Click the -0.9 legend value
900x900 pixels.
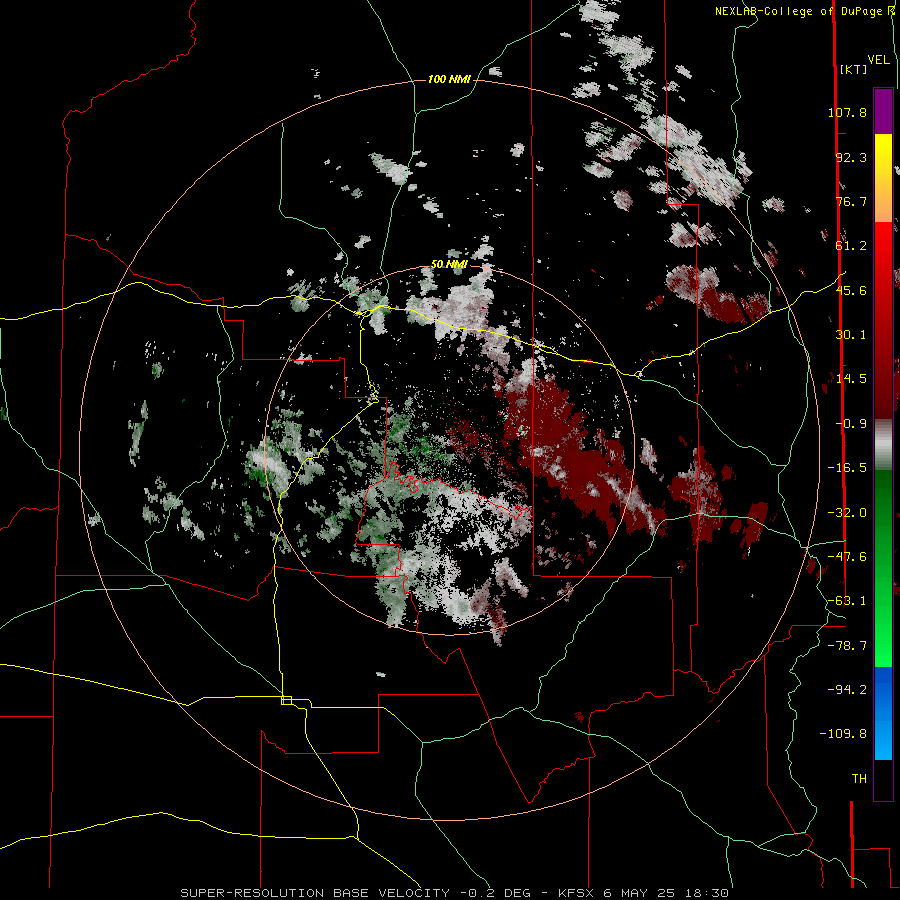(x=851, y=424)
